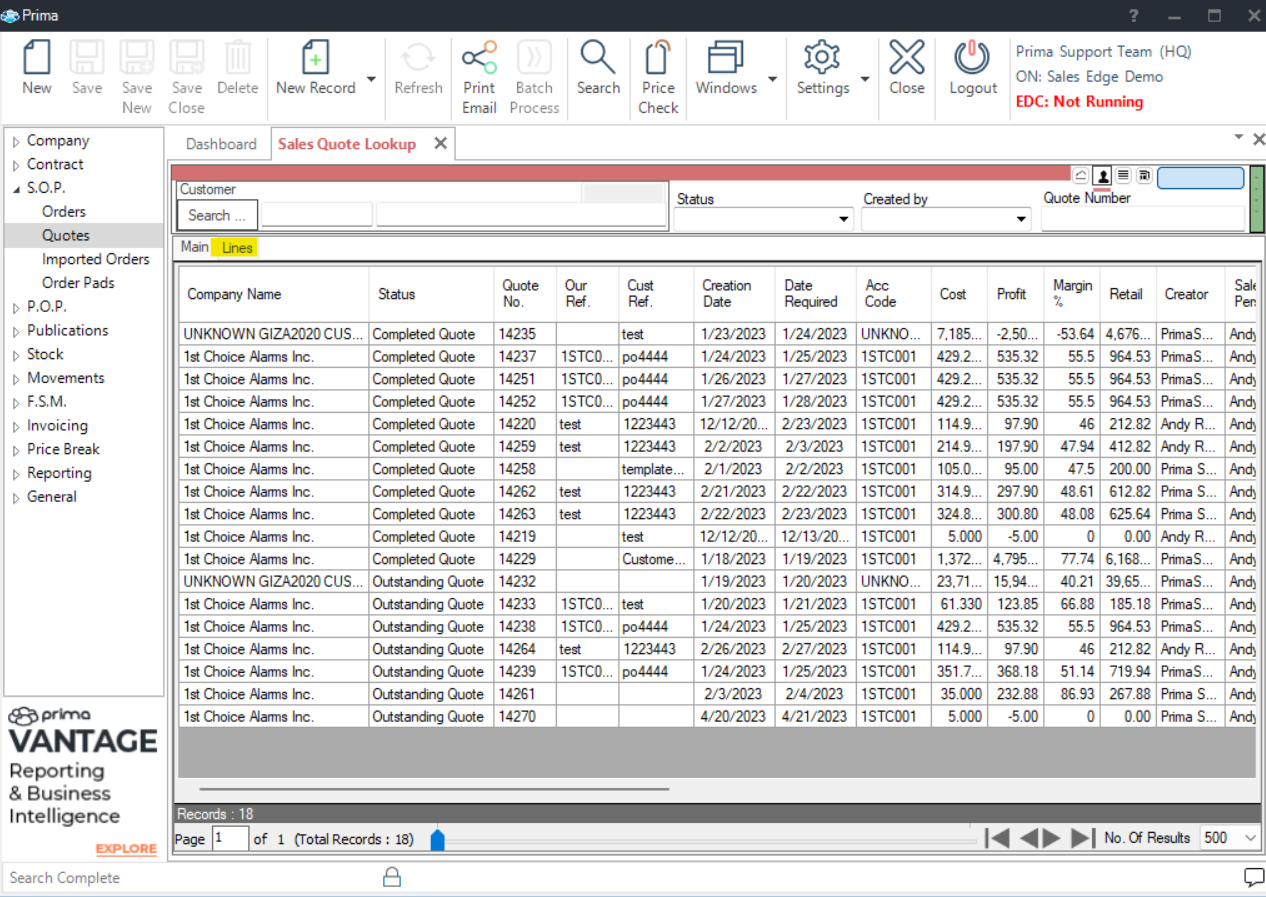The width and height of the screenshot is (1266, 897).
Task: Click the table horizontal scrollbar
Action: point(434,789)
